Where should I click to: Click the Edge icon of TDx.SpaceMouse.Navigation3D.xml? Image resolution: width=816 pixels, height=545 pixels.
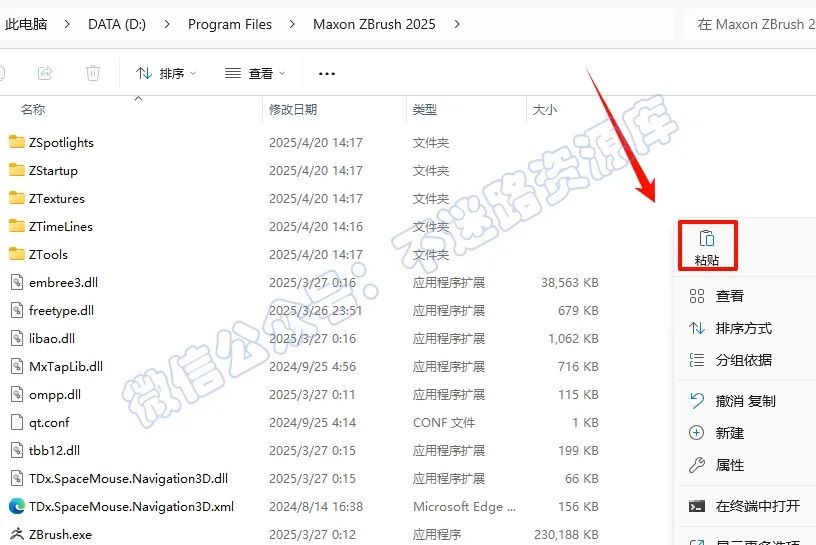(17, 506)
